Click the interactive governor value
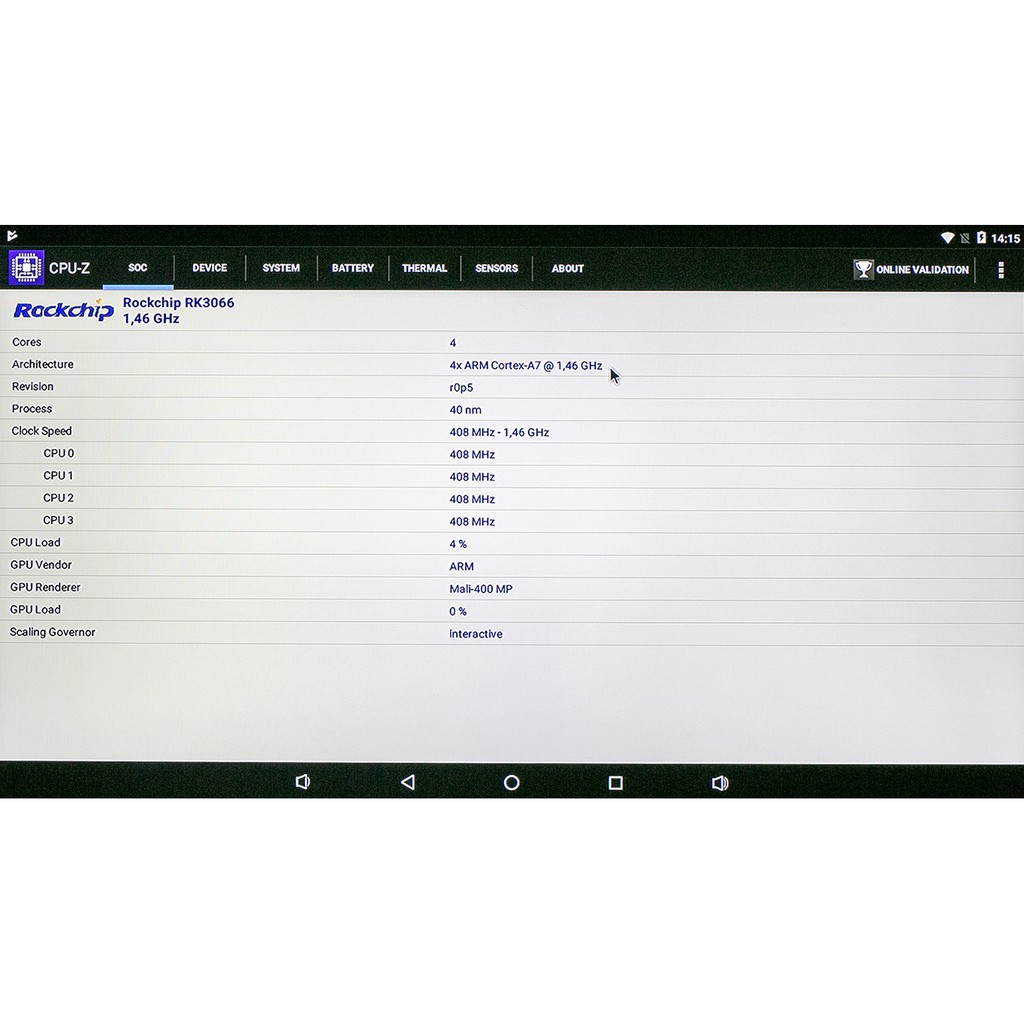1024x1024 pixels. (x=475, y=634)
